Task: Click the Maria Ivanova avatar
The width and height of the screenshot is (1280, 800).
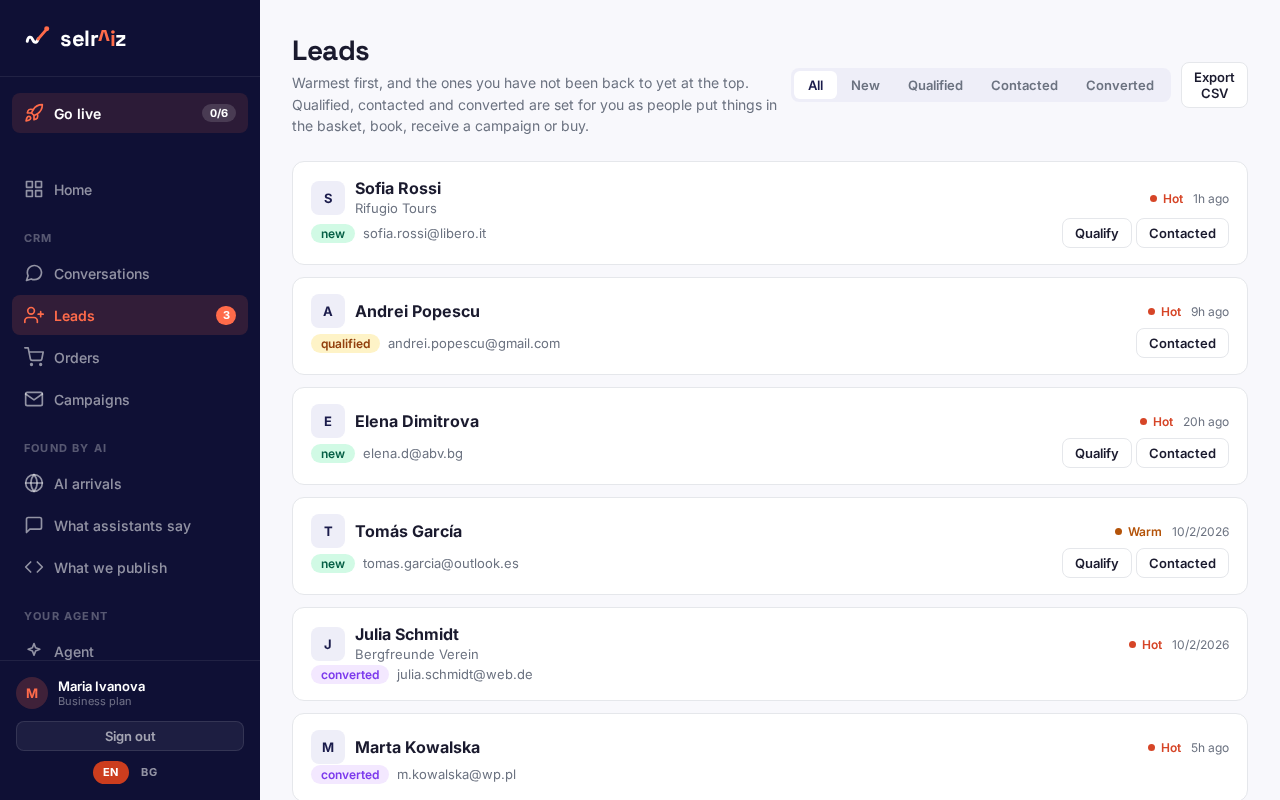Action: pos(32,693)
